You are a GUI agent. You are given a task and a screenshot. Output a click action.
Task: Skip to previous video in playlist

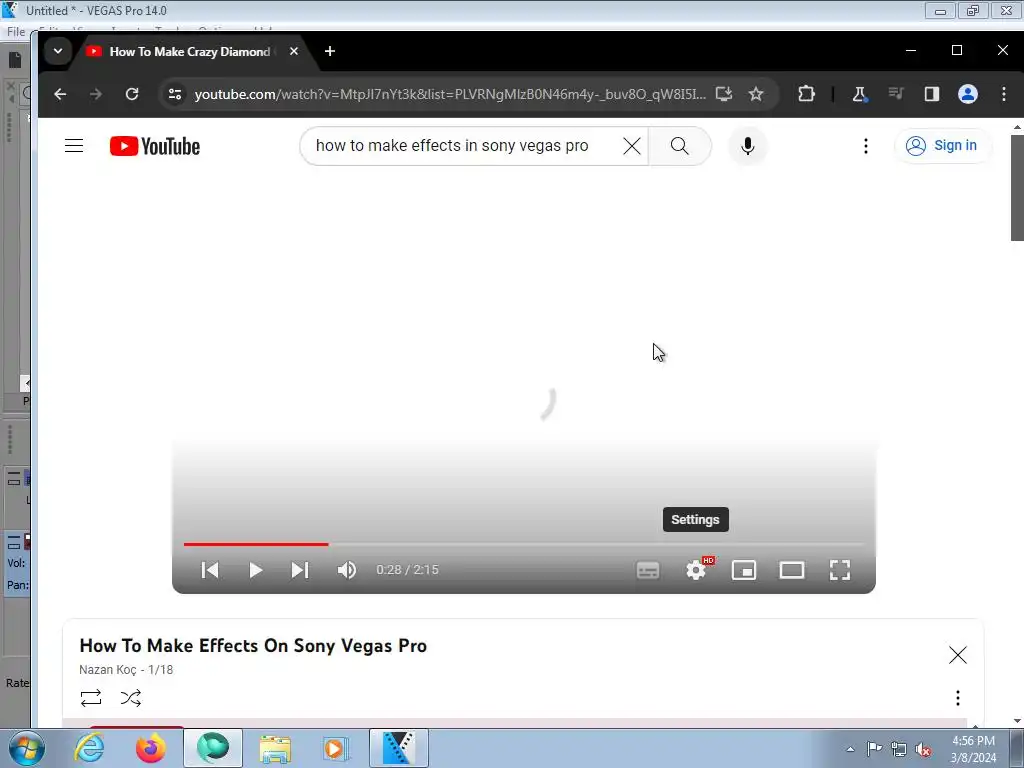[x=210, y=570]
